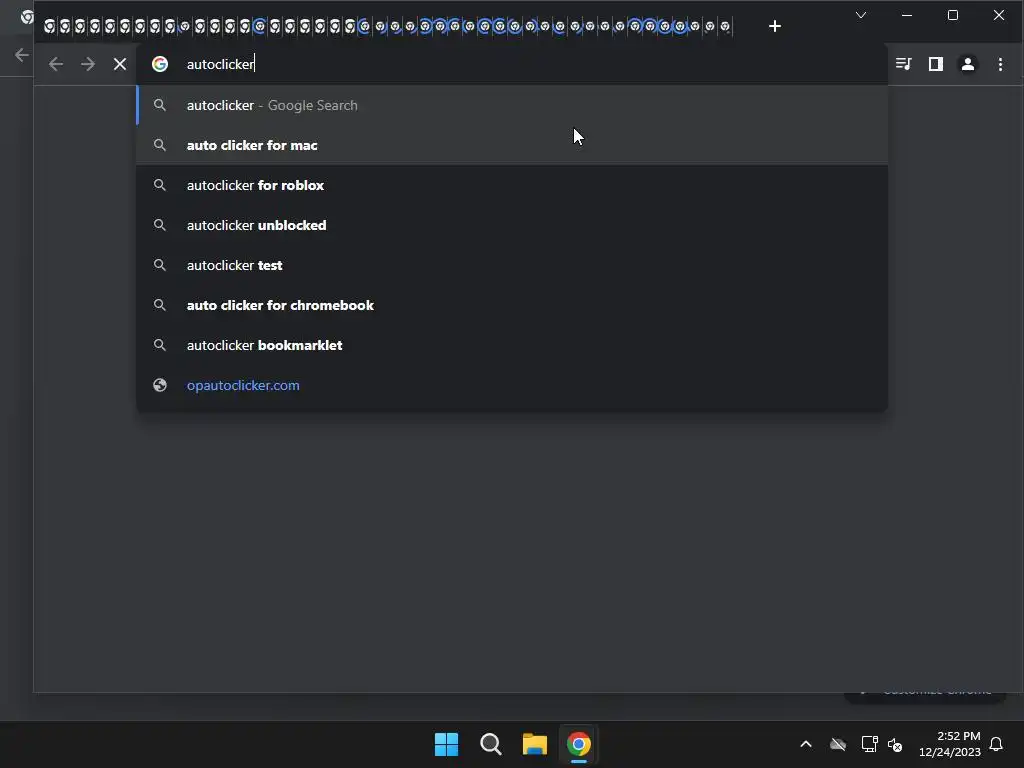Show hidden system tray icons
This screenshot has height=768, width=1024.
[x=806, y=744]
